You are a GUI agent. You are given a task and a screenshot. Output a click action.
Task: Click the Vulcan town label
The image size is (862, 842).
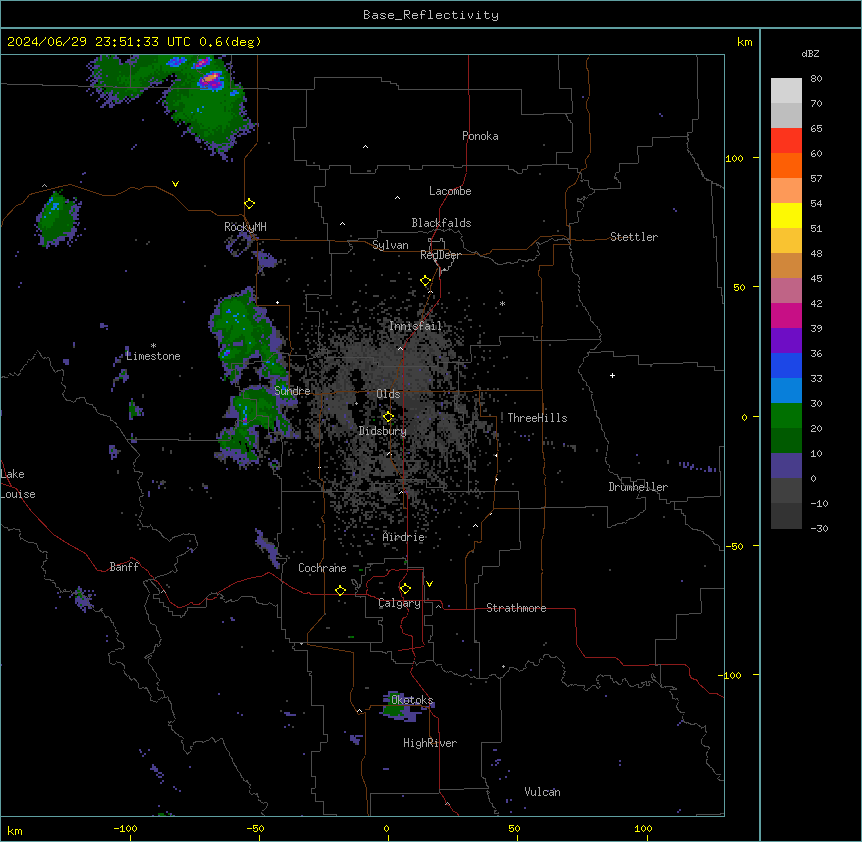[543, 792]
